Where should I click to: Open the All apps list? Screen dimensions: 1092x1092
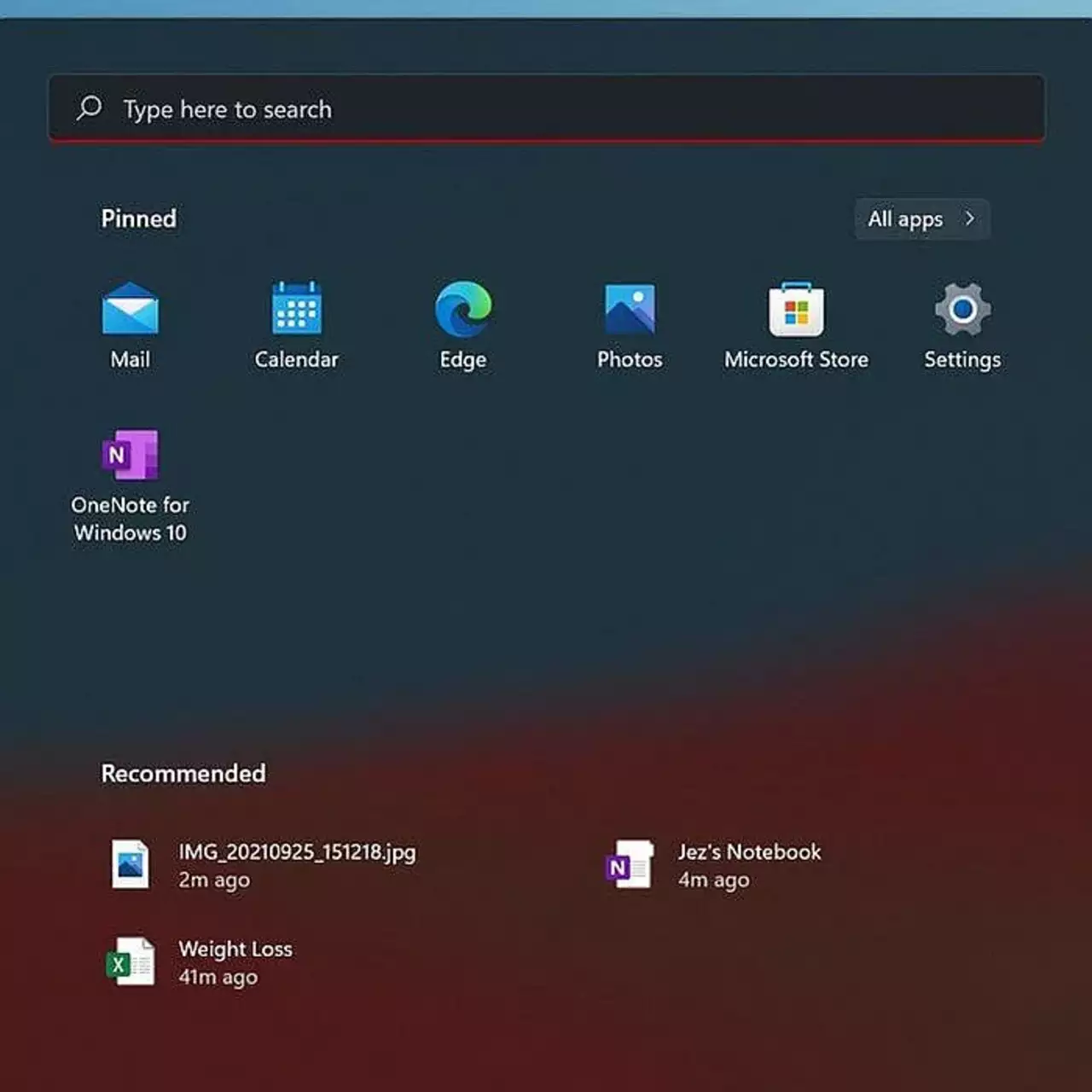921,219
